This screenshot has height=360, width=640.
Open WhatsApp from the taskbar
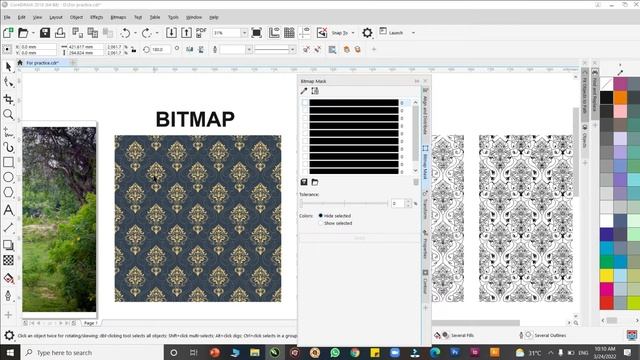[x=335, y=352]
